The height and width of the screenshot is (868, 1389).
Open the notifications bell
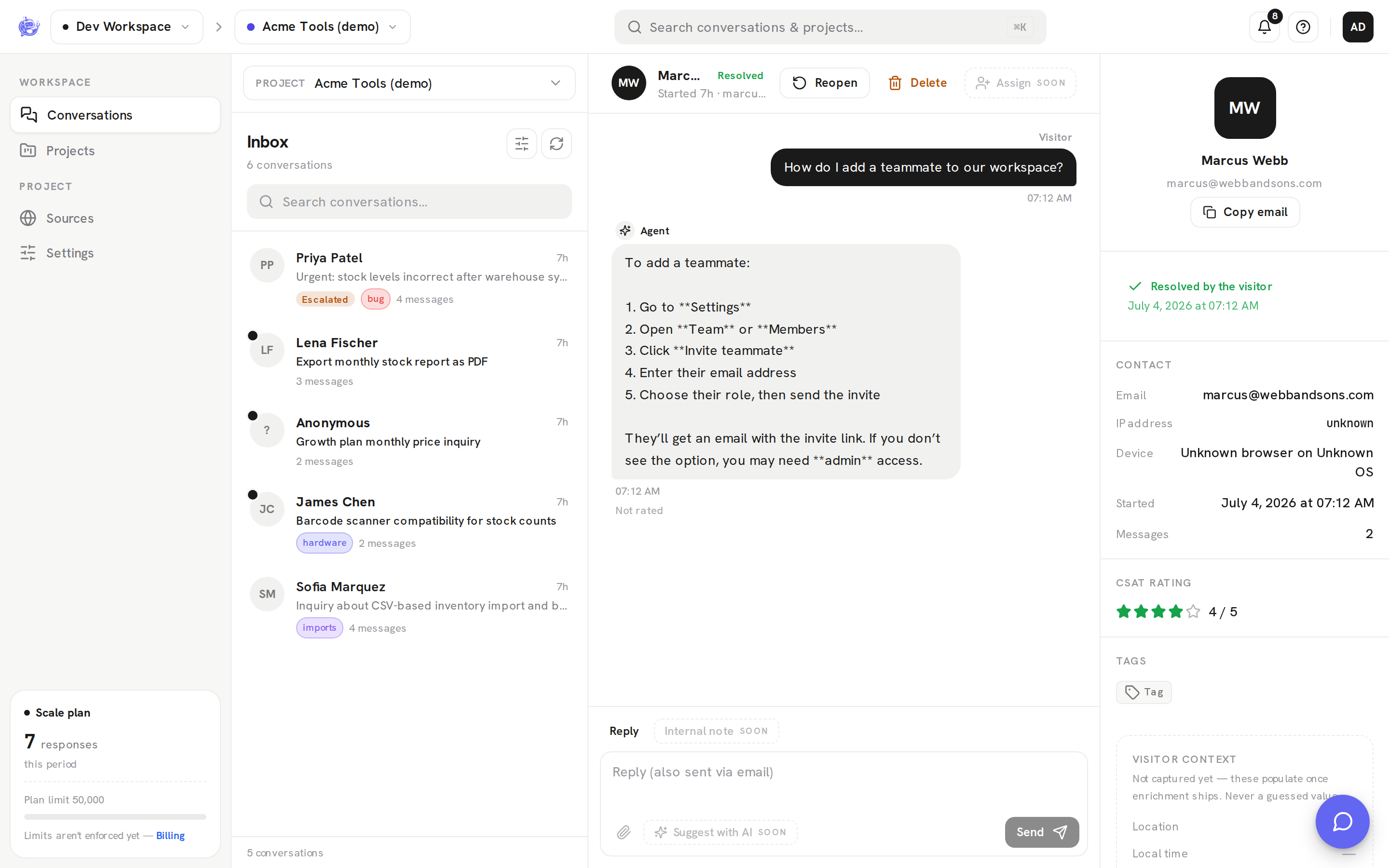point(1265,27)
